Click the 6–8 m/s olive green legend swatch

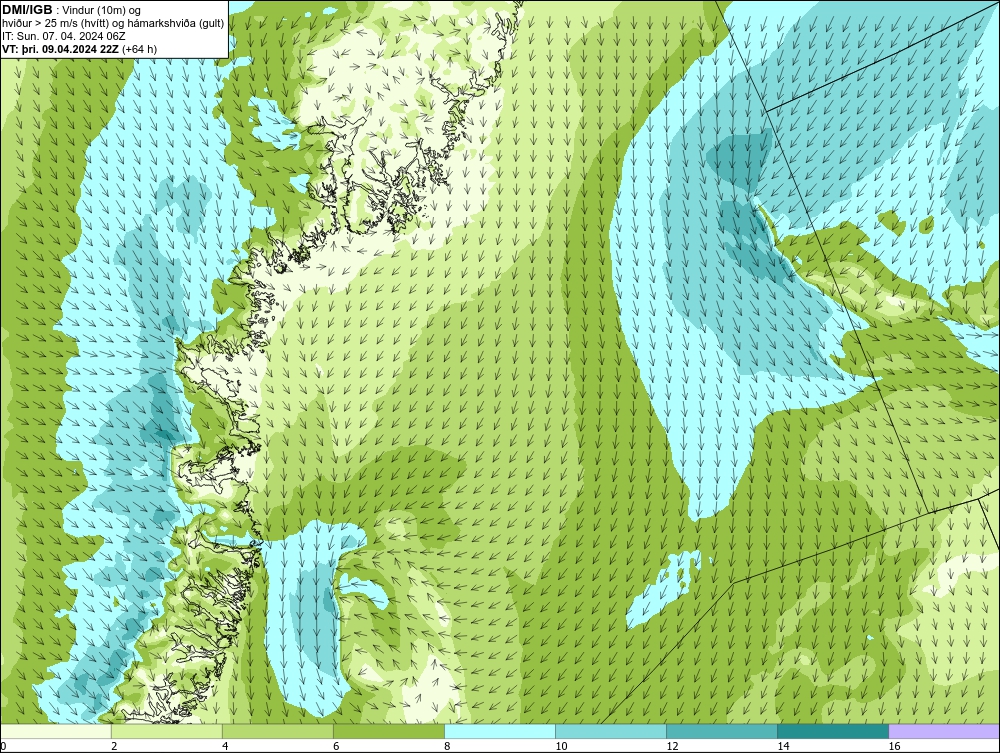(x=389, y=731)
